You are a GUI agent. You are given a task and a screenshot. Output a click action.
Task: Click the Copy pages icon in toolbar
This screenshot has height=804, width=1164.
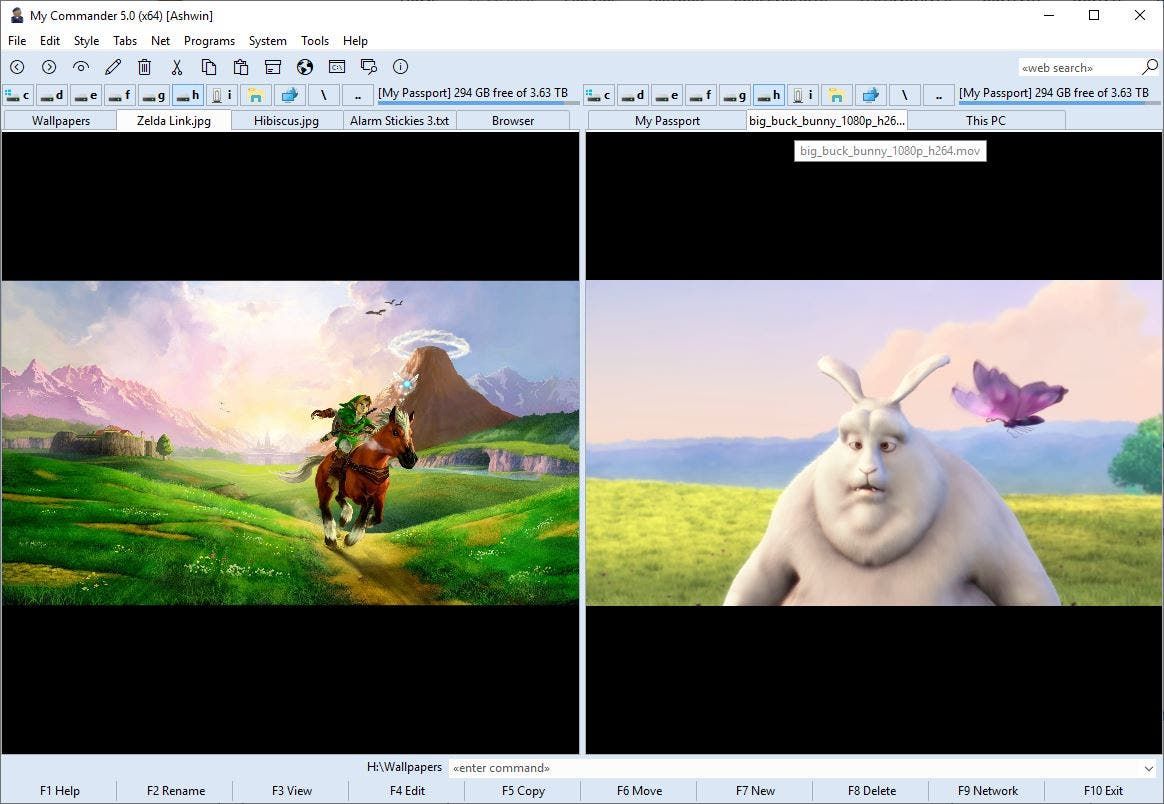209,67
